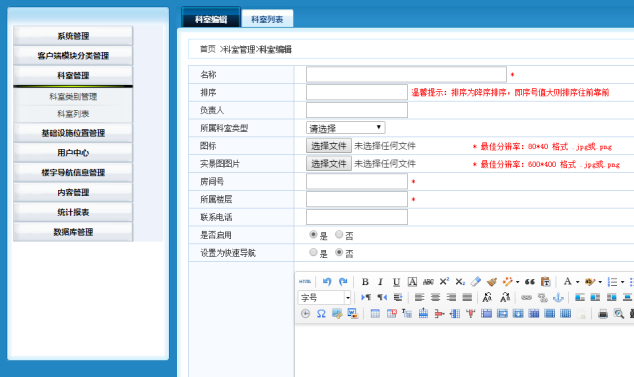Select 否 for 设置为快速导航
The height and width of the screenshot is (377, 634).
pyautogui.click(x=339, y=252)
